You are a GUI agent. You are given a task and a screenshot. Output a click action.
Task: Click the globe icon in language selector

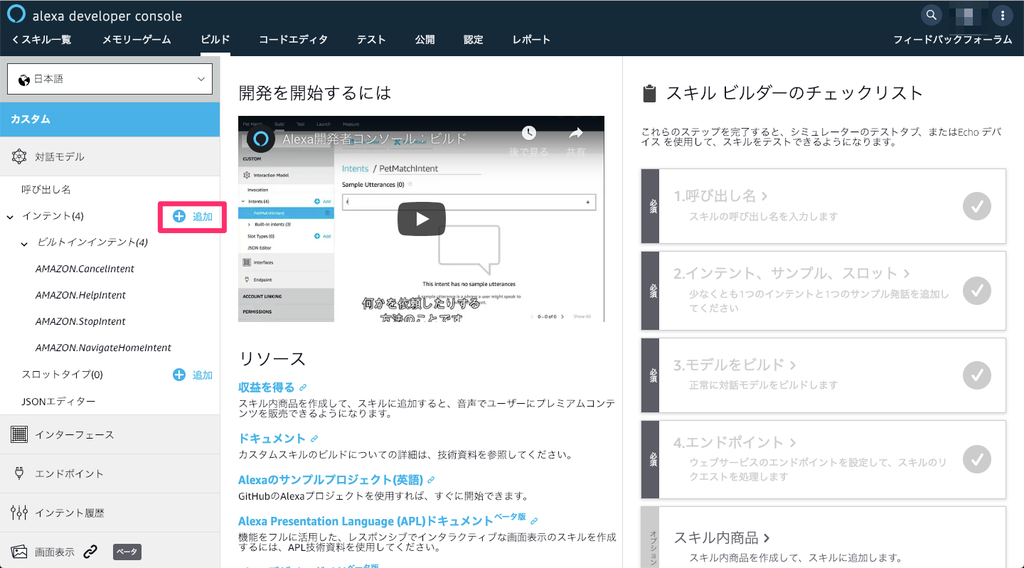[24, 80]
